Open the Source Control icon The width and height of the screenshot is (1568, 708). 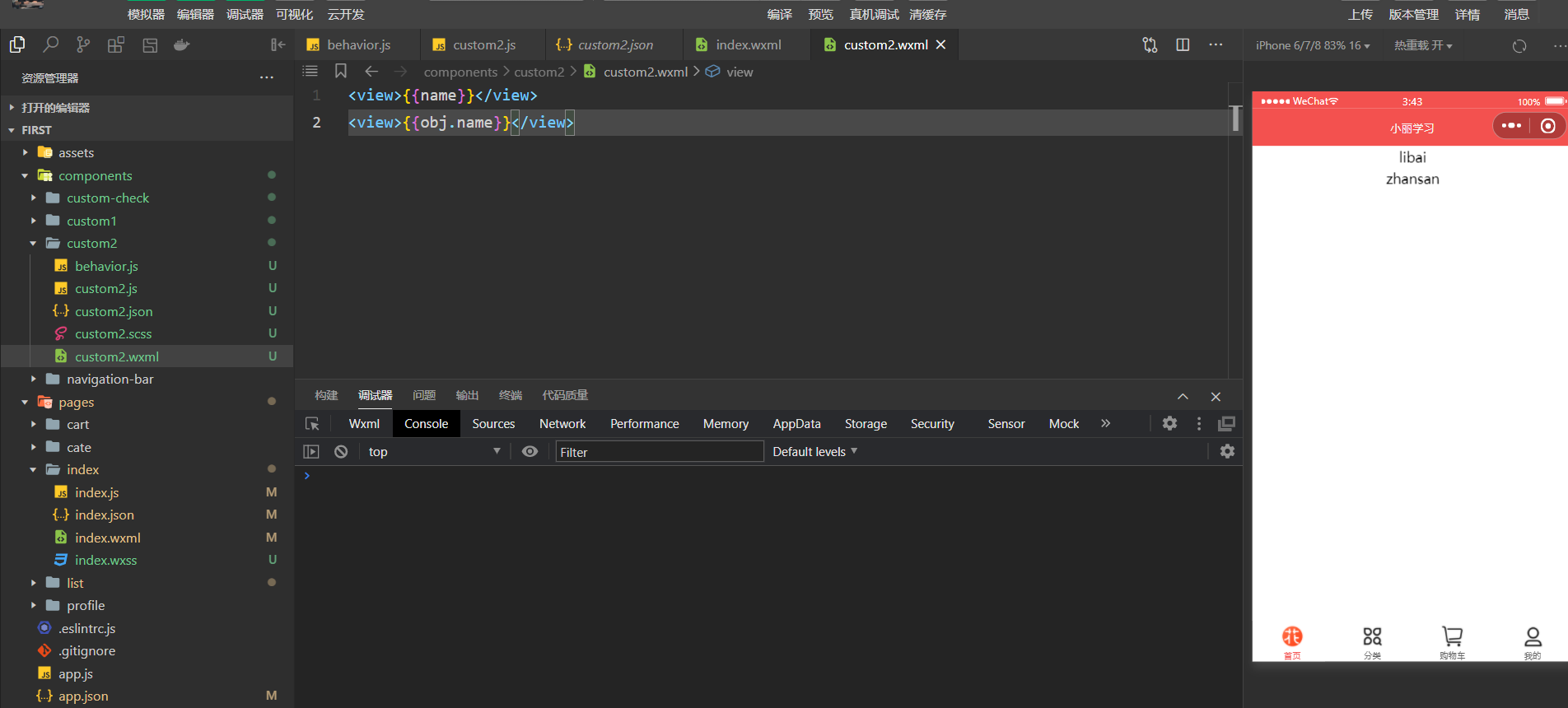(x=83, y=44)
